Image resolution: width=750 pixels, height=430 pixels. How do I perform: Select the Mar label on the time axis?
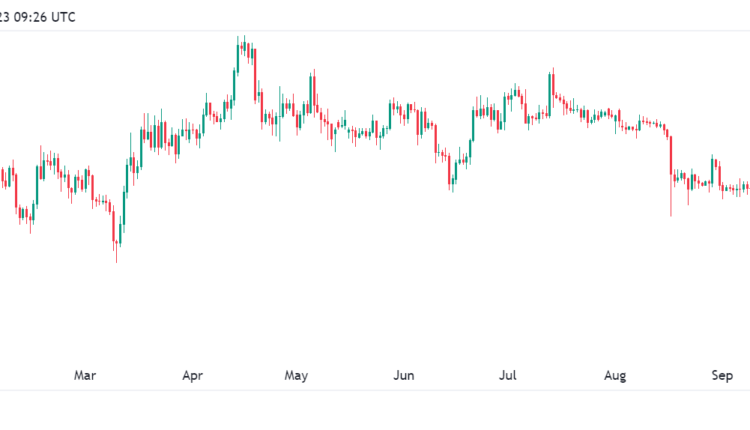pos(85,376)
